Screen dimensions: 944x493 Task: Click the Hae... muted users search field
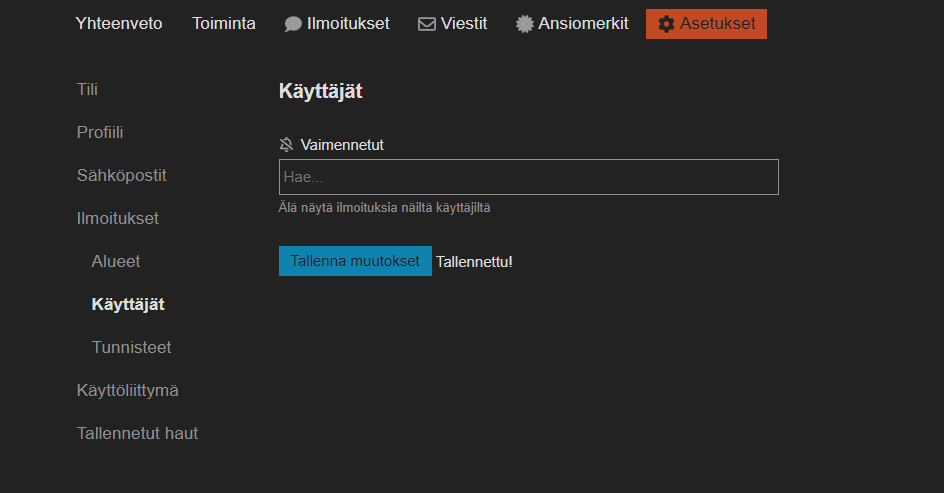coord(528,177)
